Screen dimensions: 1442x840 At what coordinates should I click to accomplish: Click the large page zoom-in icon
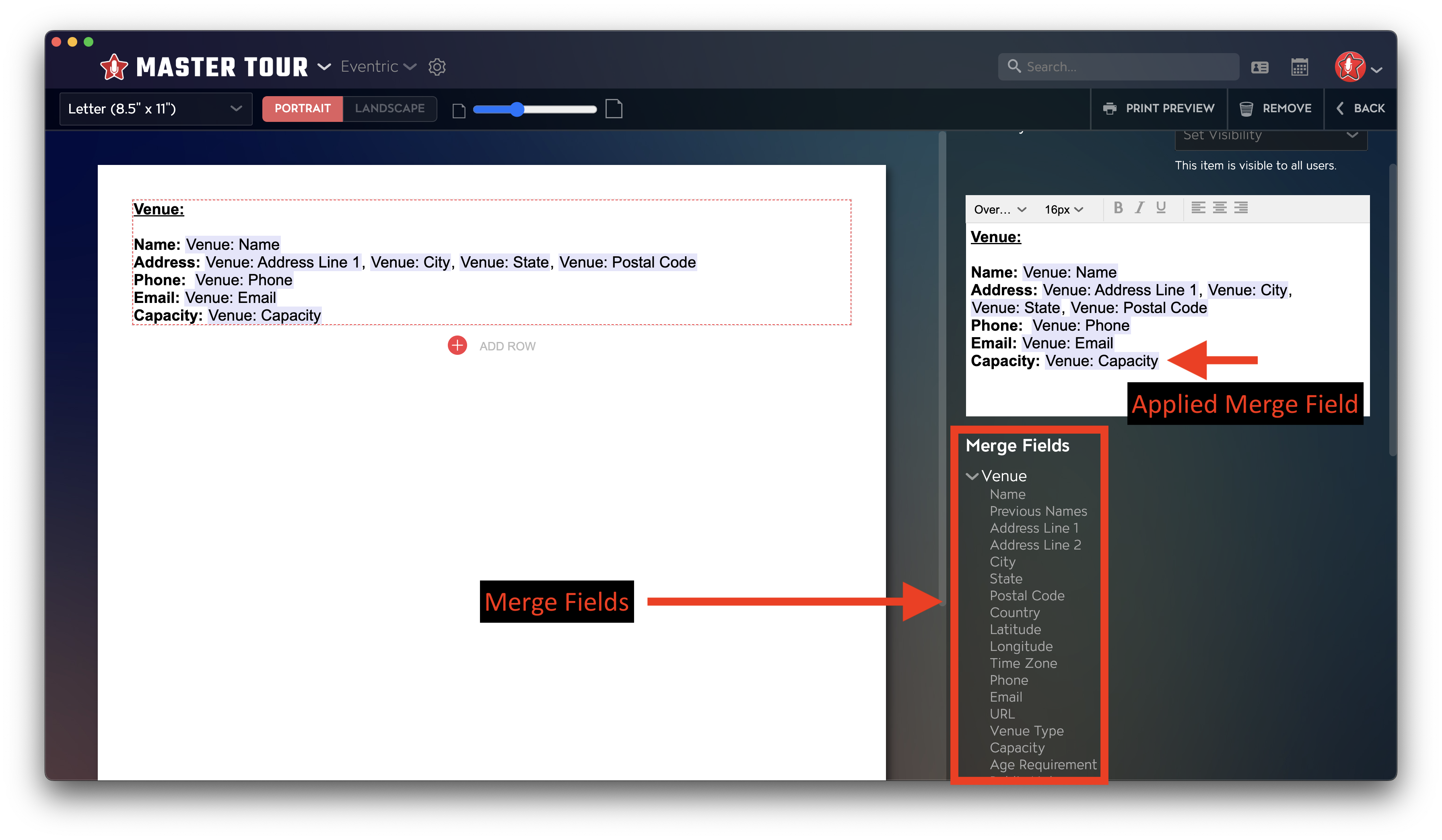point(614,109)
